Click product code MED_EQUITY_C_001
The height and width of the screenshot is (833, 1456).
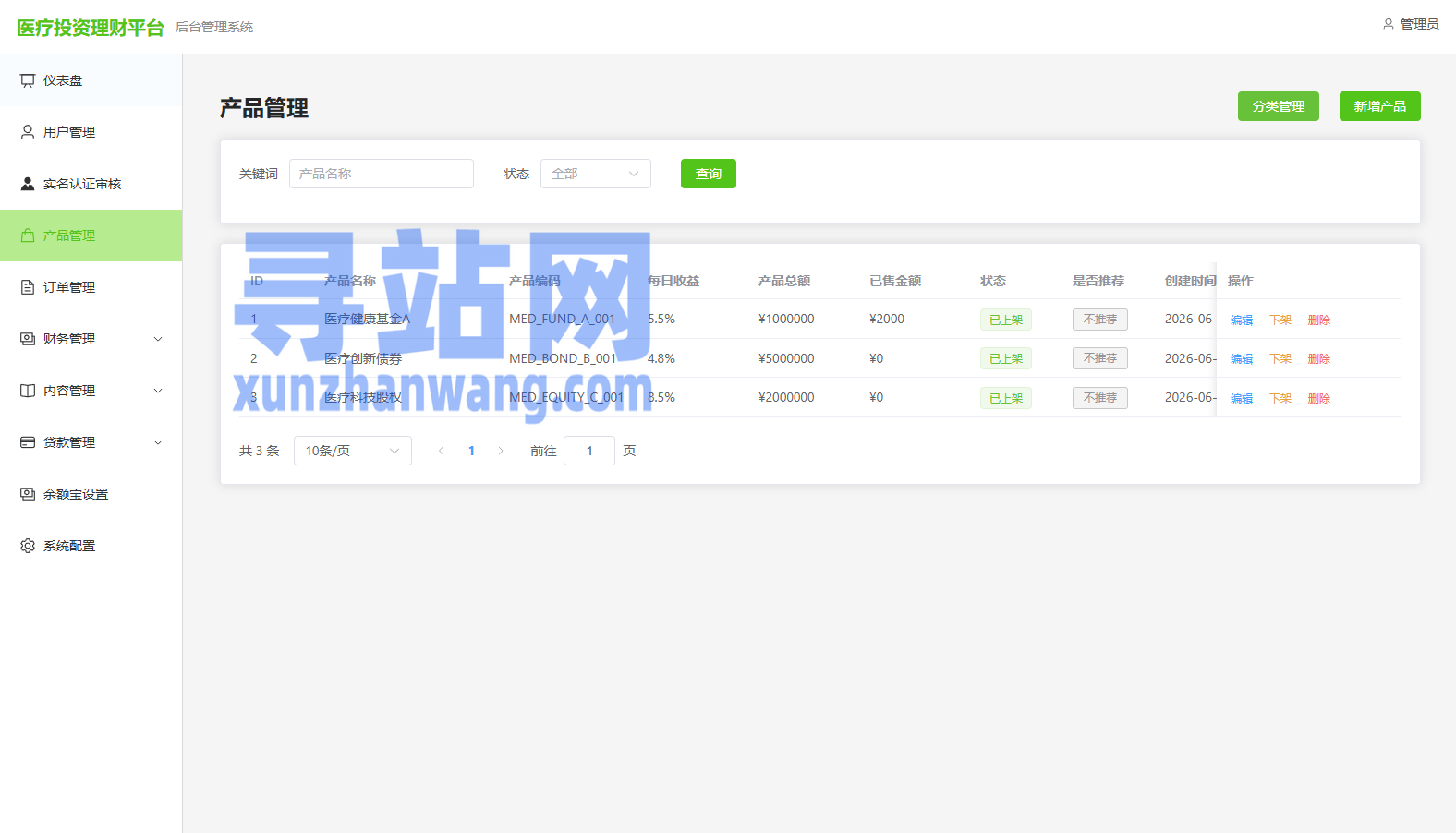tap(566, 397)
